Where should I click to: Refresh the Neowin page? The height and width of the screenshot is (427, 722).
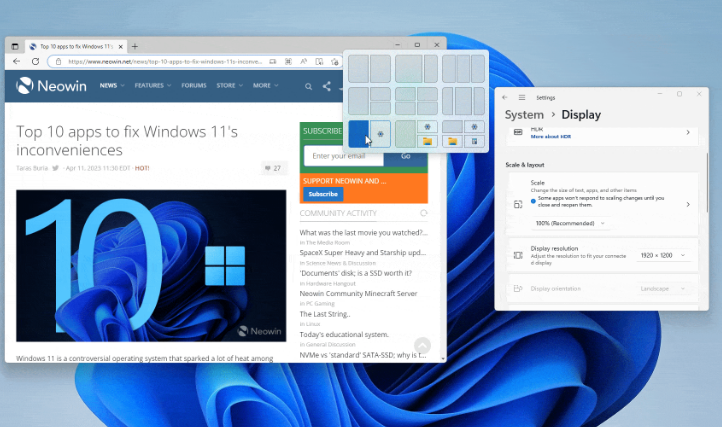click(35, 61)
